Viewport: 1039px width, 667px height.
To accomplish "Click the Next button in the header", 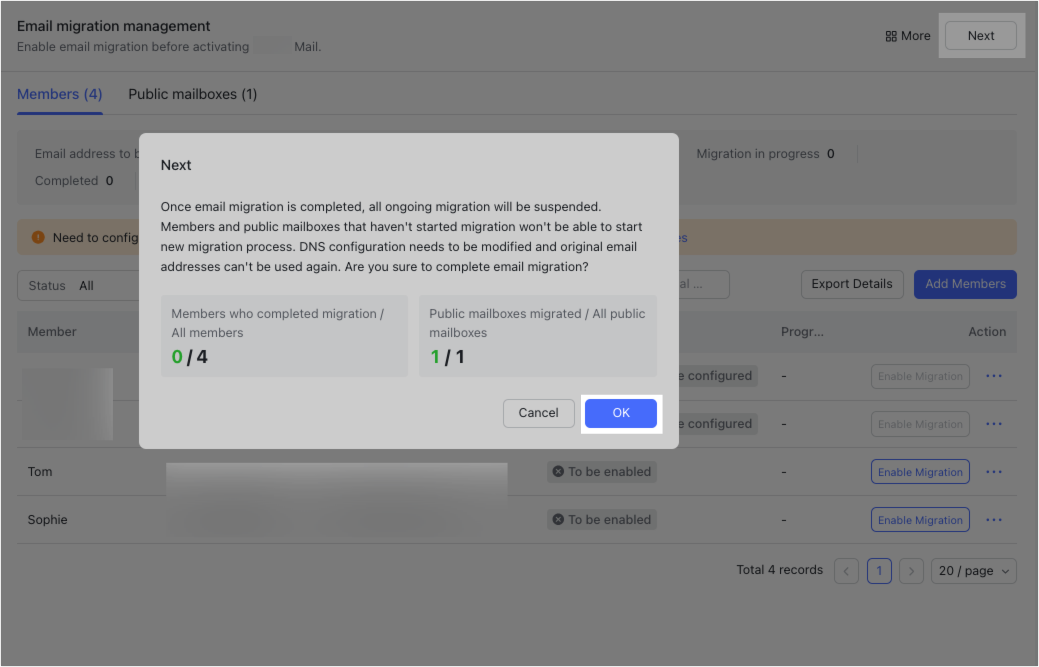I will 980,35.
